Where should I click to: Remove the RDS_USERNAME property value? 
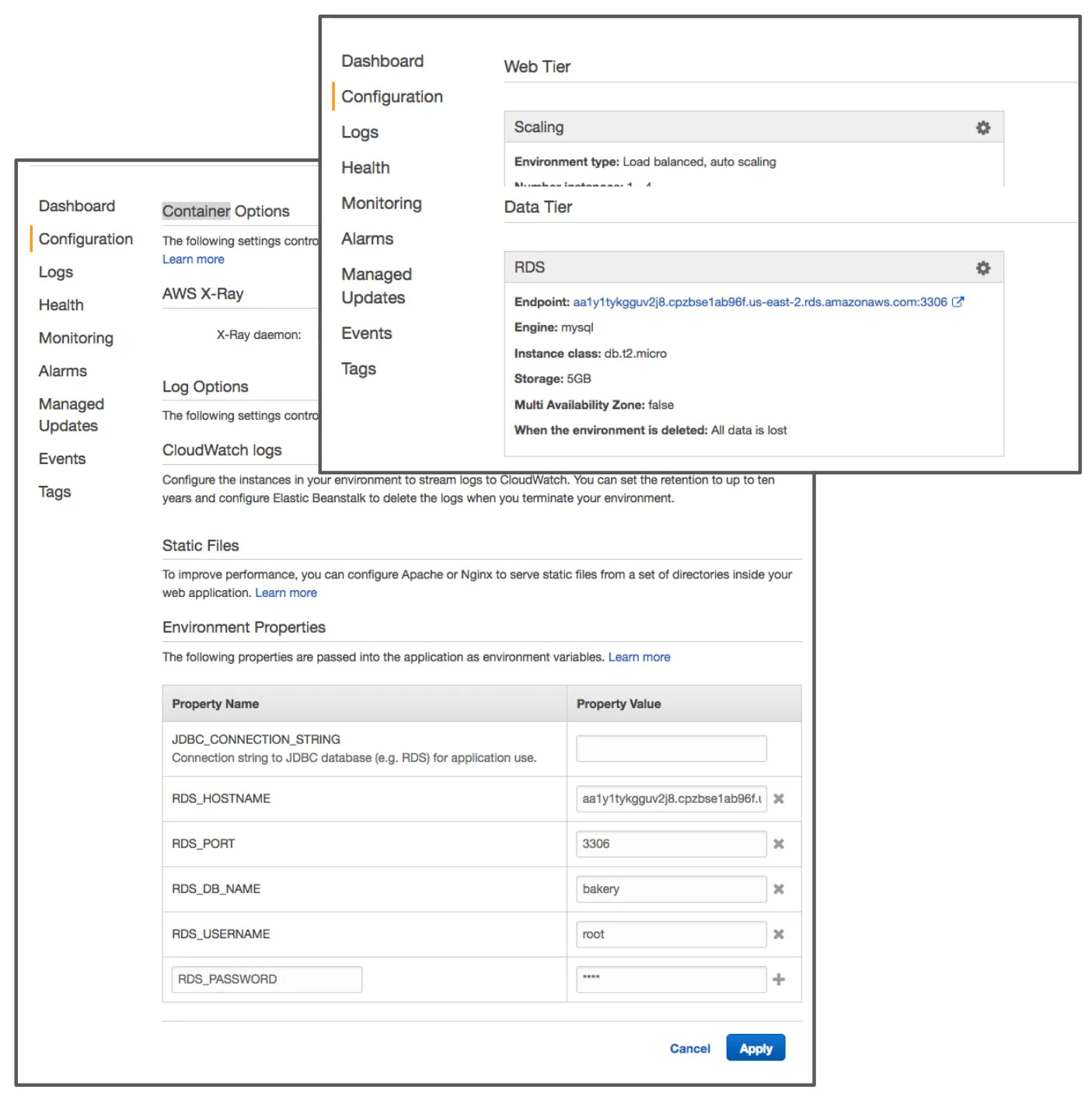click(778, 934)
